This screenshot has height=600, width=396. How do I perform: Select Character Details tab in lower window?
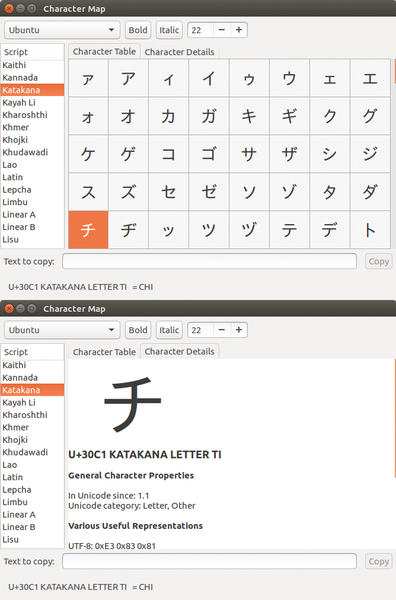click(179, 351)
